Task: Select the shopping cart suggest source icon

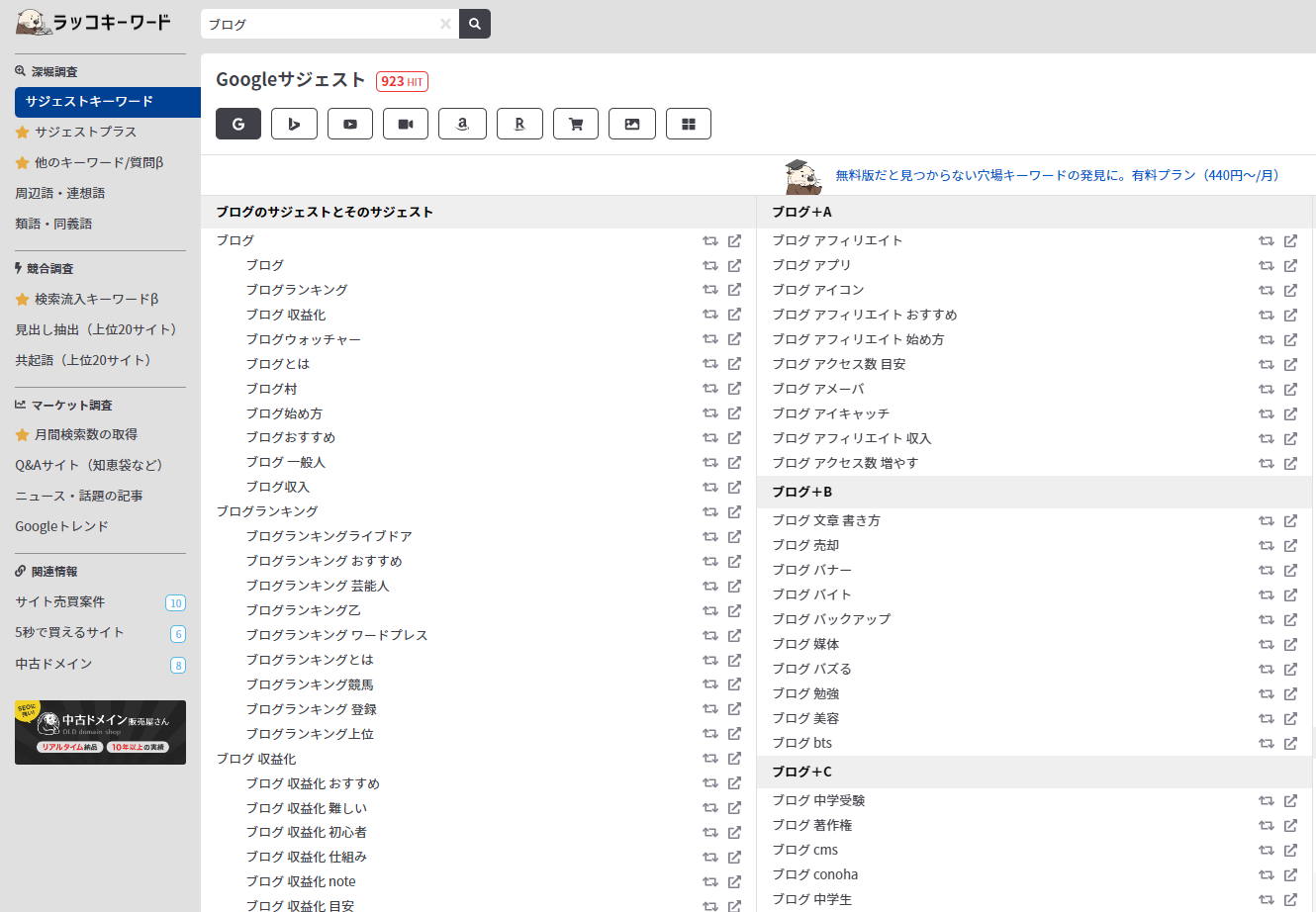Action: coord(576,124)
